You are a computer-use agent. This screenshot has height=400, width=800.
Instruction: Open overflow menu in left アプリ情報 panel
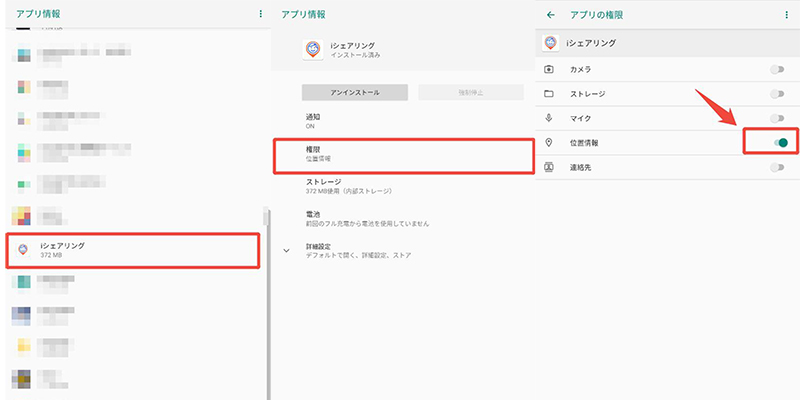click(261, 14)
